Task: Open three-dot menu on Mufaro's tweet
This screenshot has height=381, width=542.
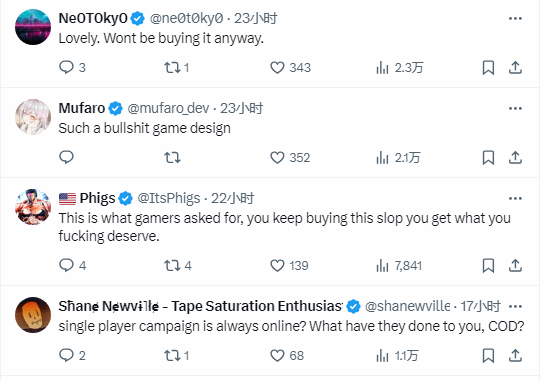Action: [515, 109]
